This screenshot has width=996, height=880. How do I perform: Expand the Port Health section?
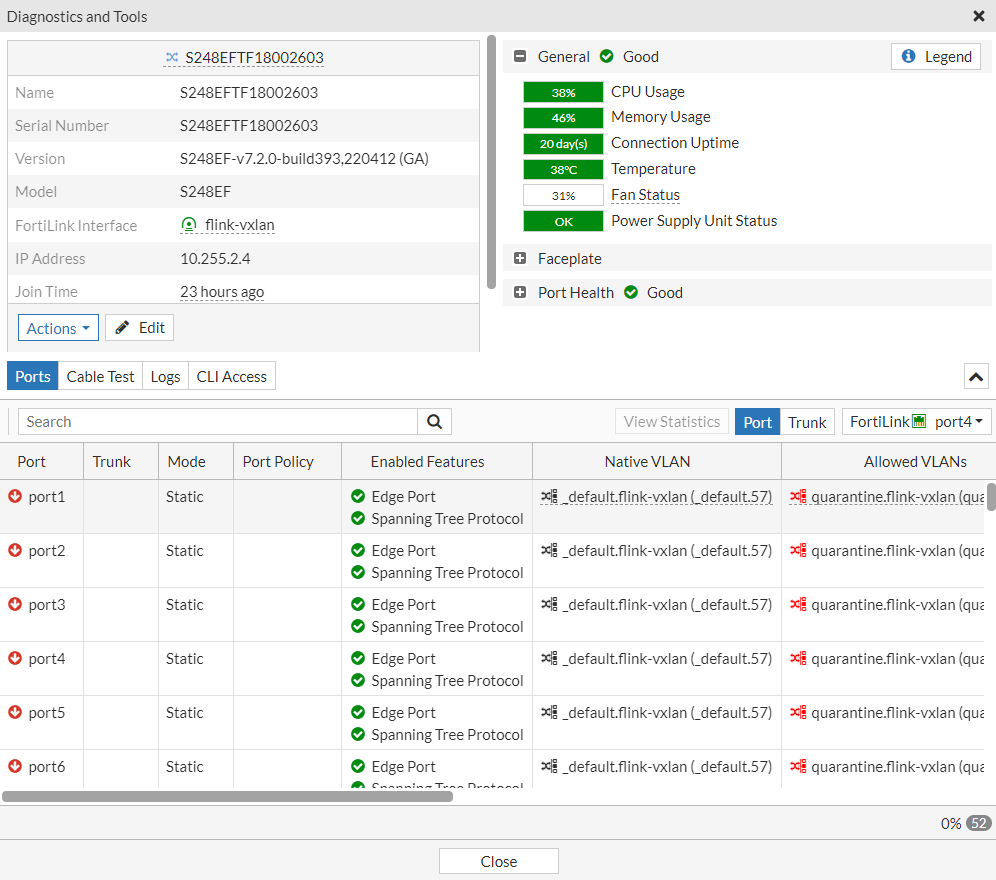[x=520, y=292]
